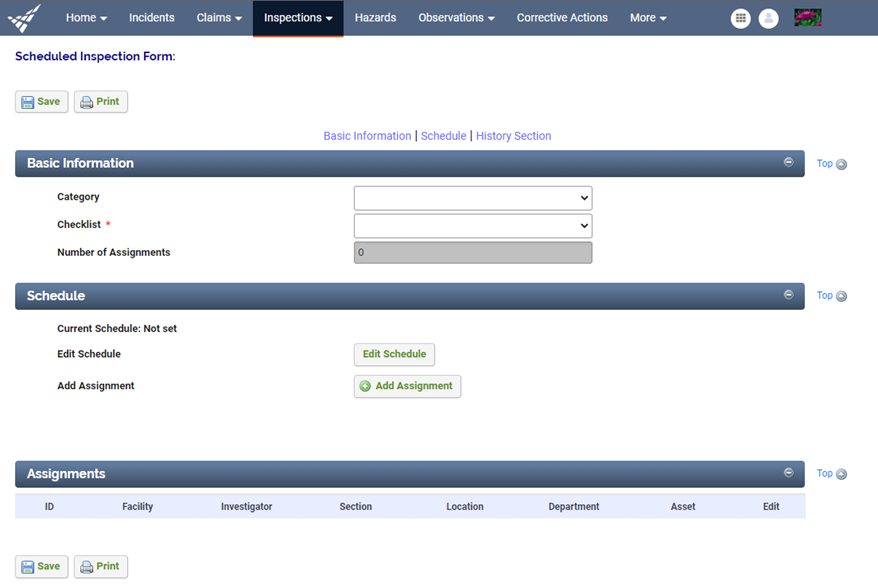
Task: Open the app grid icon in header
Action: 740,18
